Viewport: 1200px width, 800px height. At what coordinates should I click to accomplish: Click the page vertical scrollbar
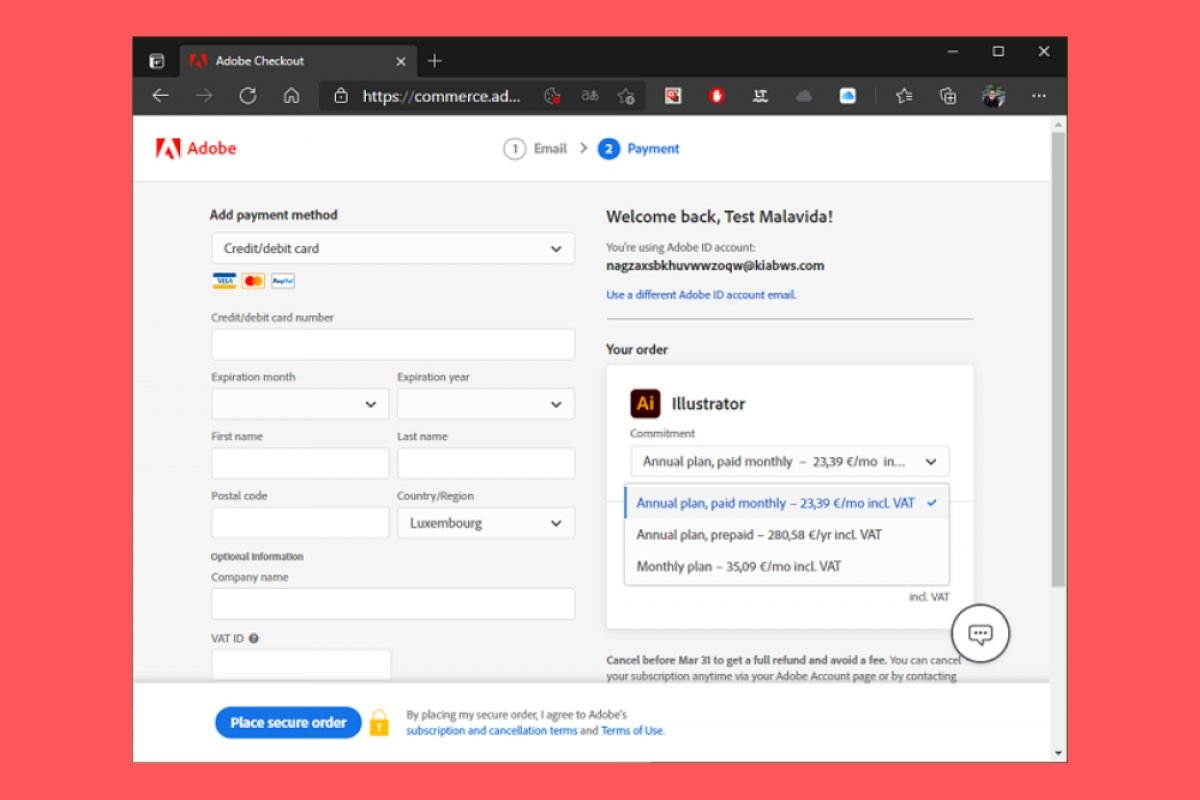(x=1058, y=360)
